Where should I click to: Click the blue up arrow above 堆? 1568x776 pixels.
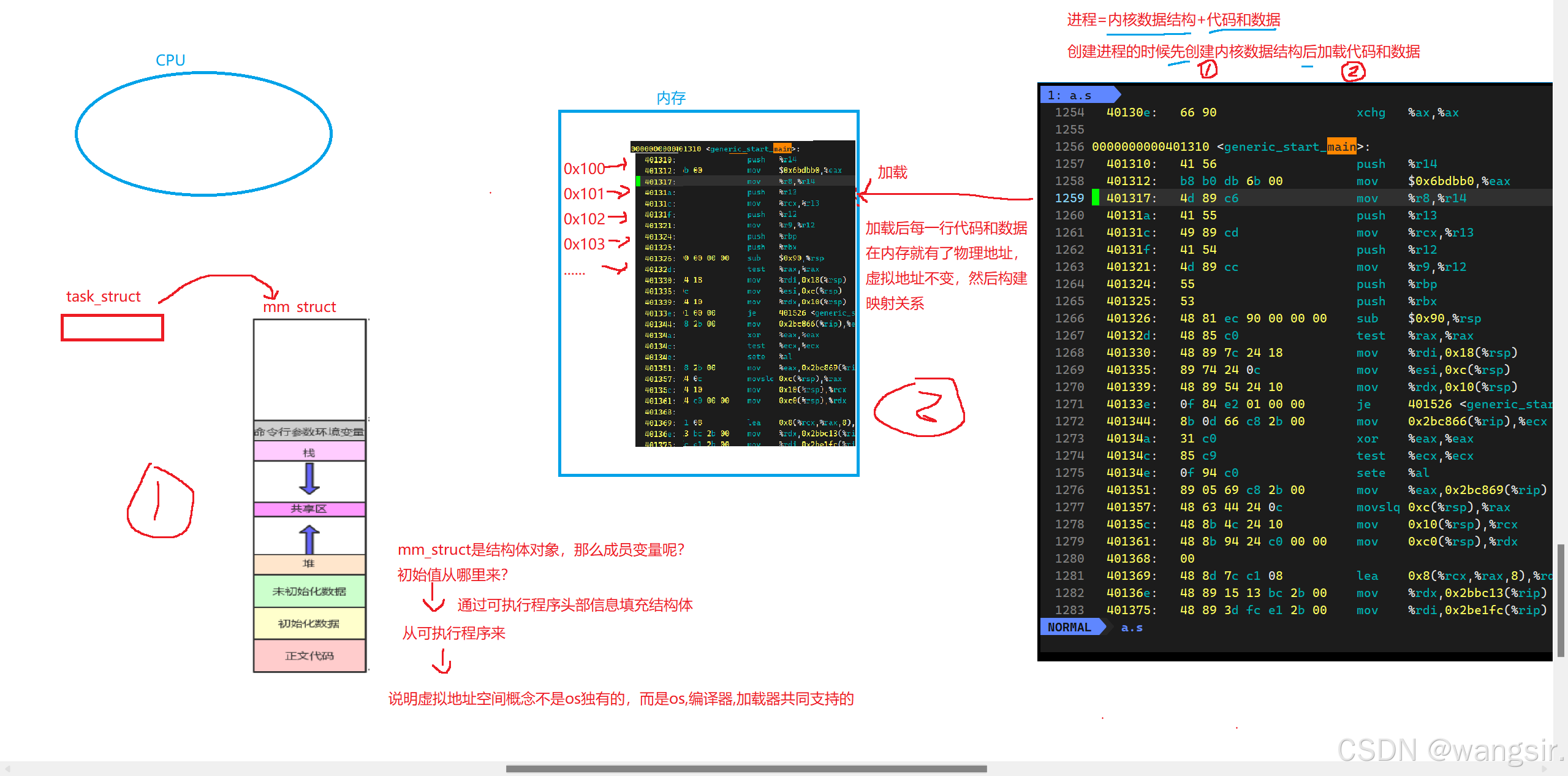tap(309, 539)
